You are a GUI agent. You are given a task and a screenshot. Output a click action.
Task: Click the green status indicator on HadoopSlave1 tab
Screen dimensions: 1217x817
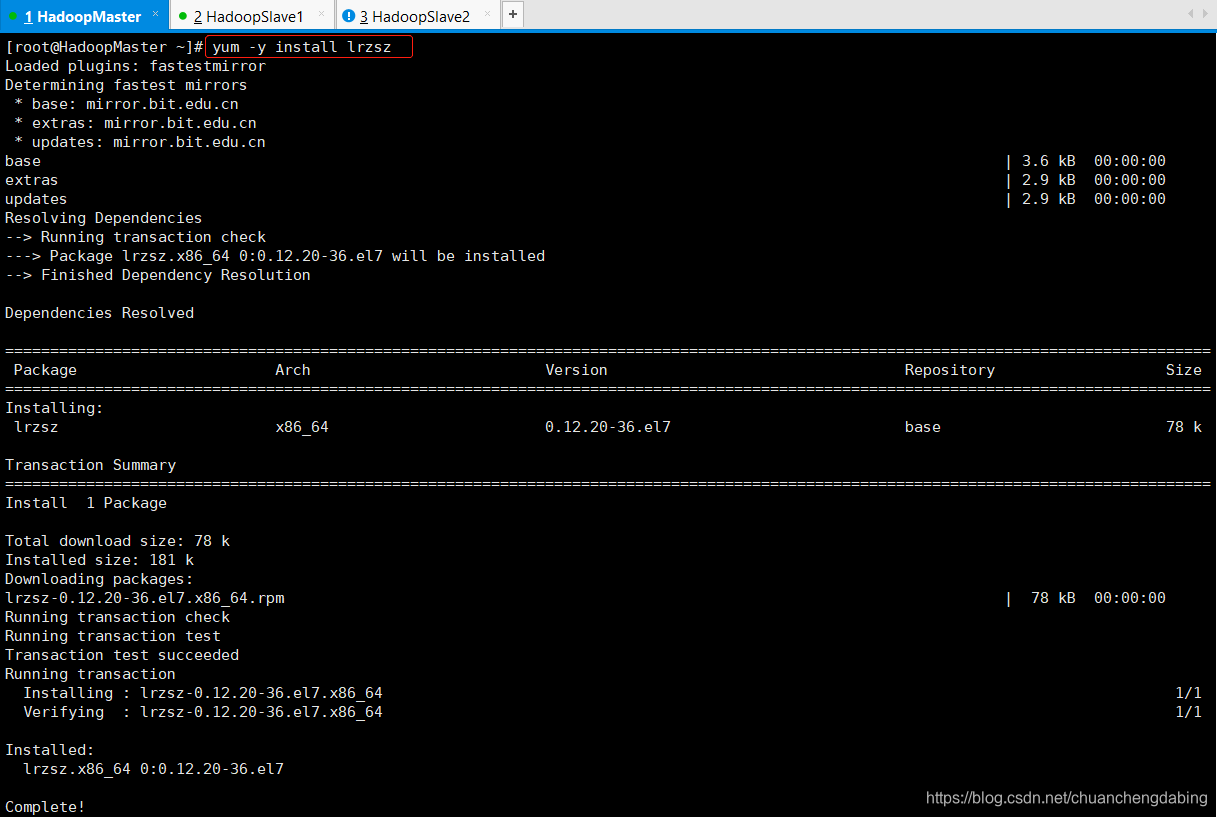pyautogui.click(x=182, y=16)
